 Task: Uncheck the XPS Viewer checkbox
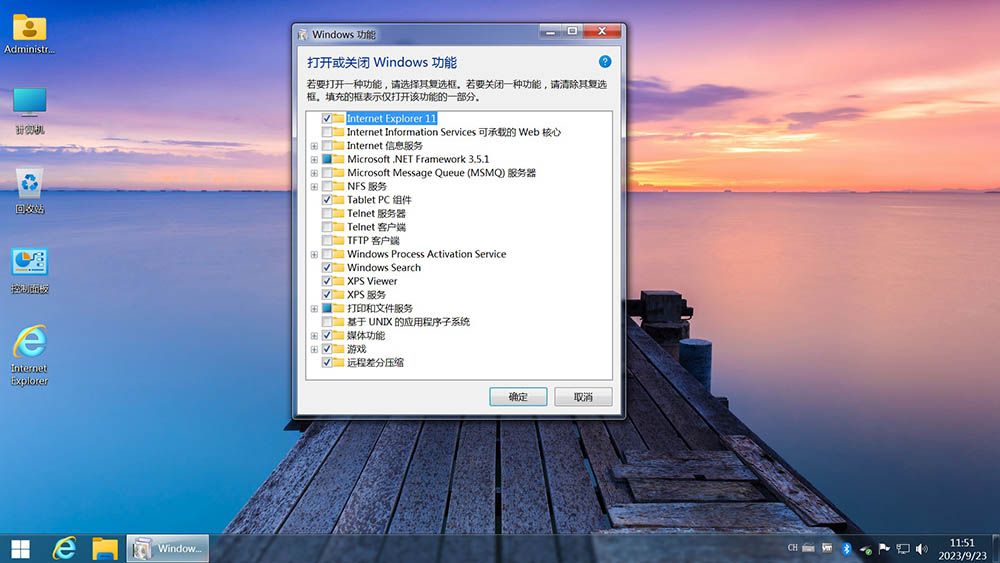coord(327,281)
